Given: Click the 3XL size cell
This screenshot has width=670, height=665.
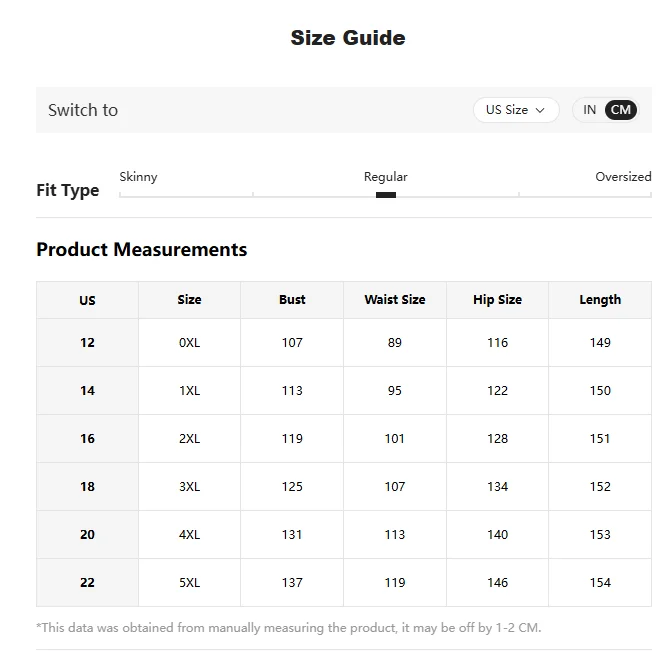Looking at the screenshot, I should (189, 486).
